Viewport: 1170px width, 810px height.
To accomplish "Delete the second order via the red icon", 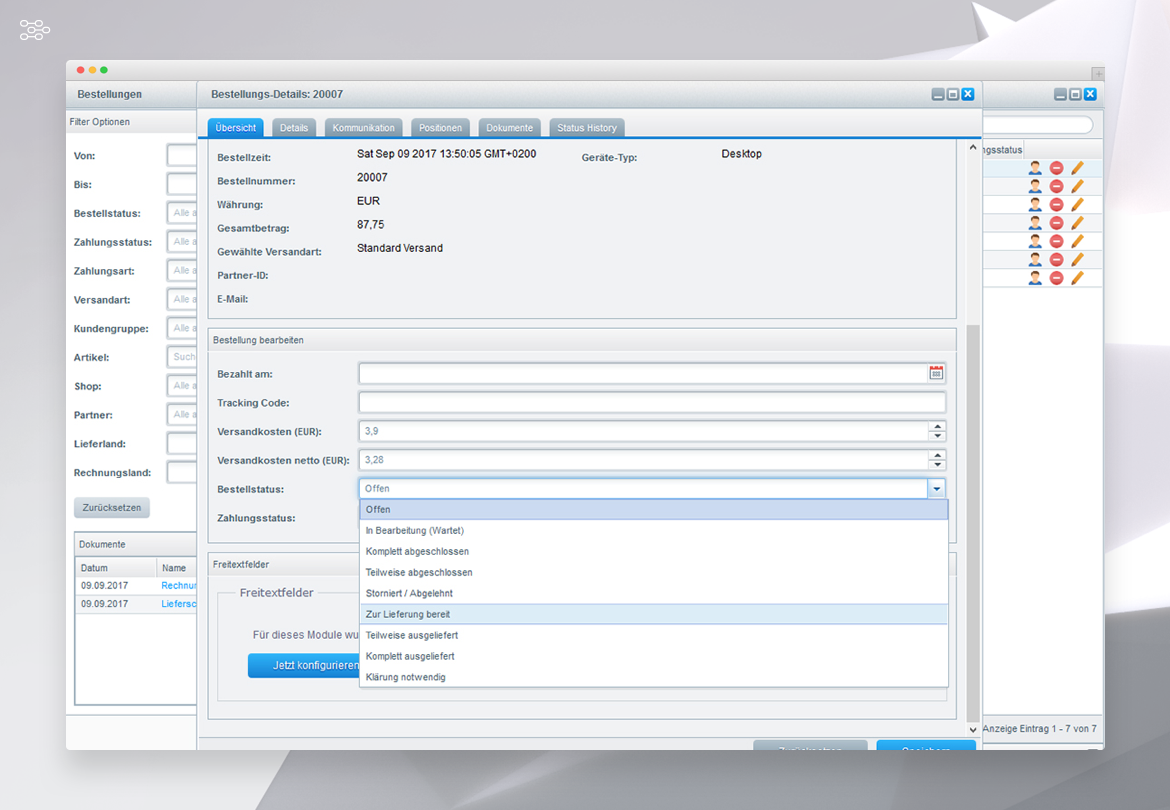I will (x=1056, y=186).
